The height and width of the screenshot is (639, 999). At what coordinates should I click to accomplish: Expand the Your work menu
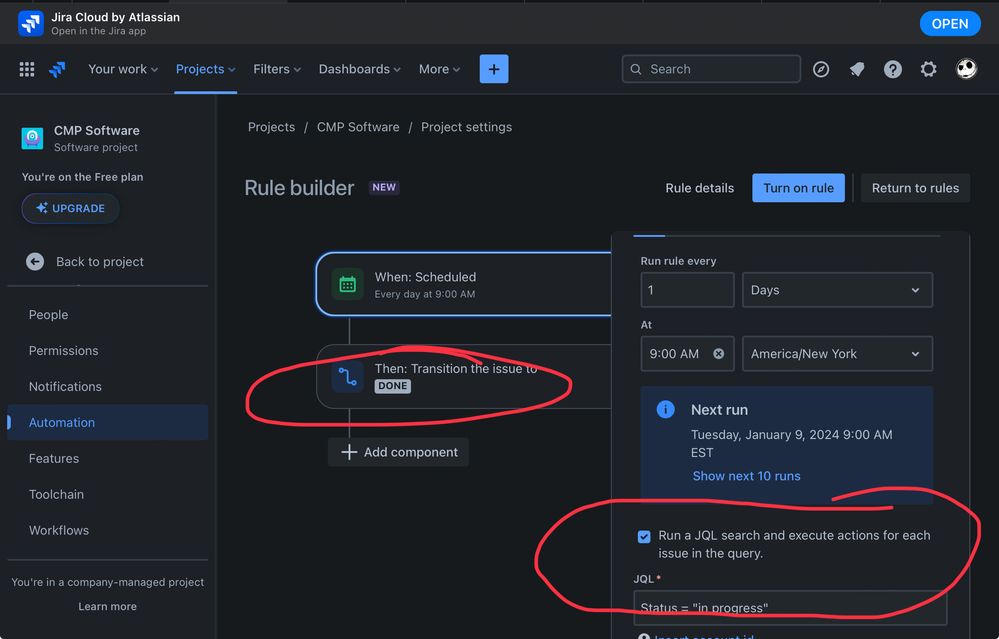(123, 69)
